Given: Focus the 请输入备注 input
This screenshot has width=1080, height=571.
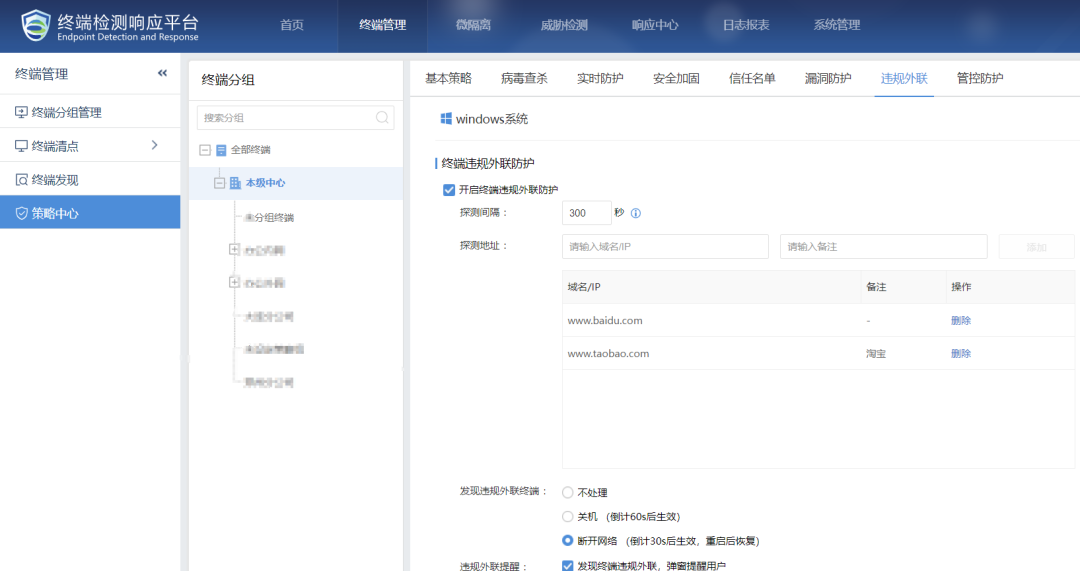Looking at the screenshot, I should (884, 247).
